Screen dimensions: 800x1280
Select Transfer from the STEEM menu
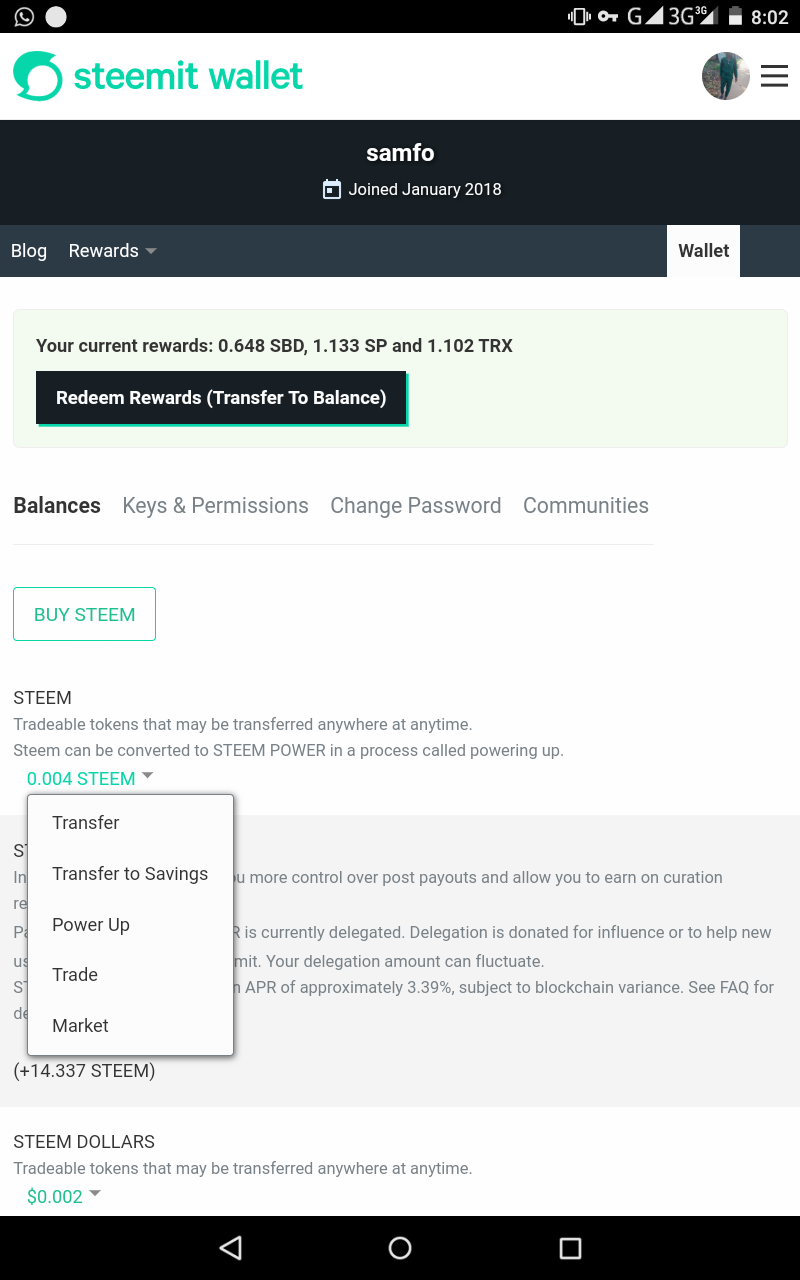(86, 823)
